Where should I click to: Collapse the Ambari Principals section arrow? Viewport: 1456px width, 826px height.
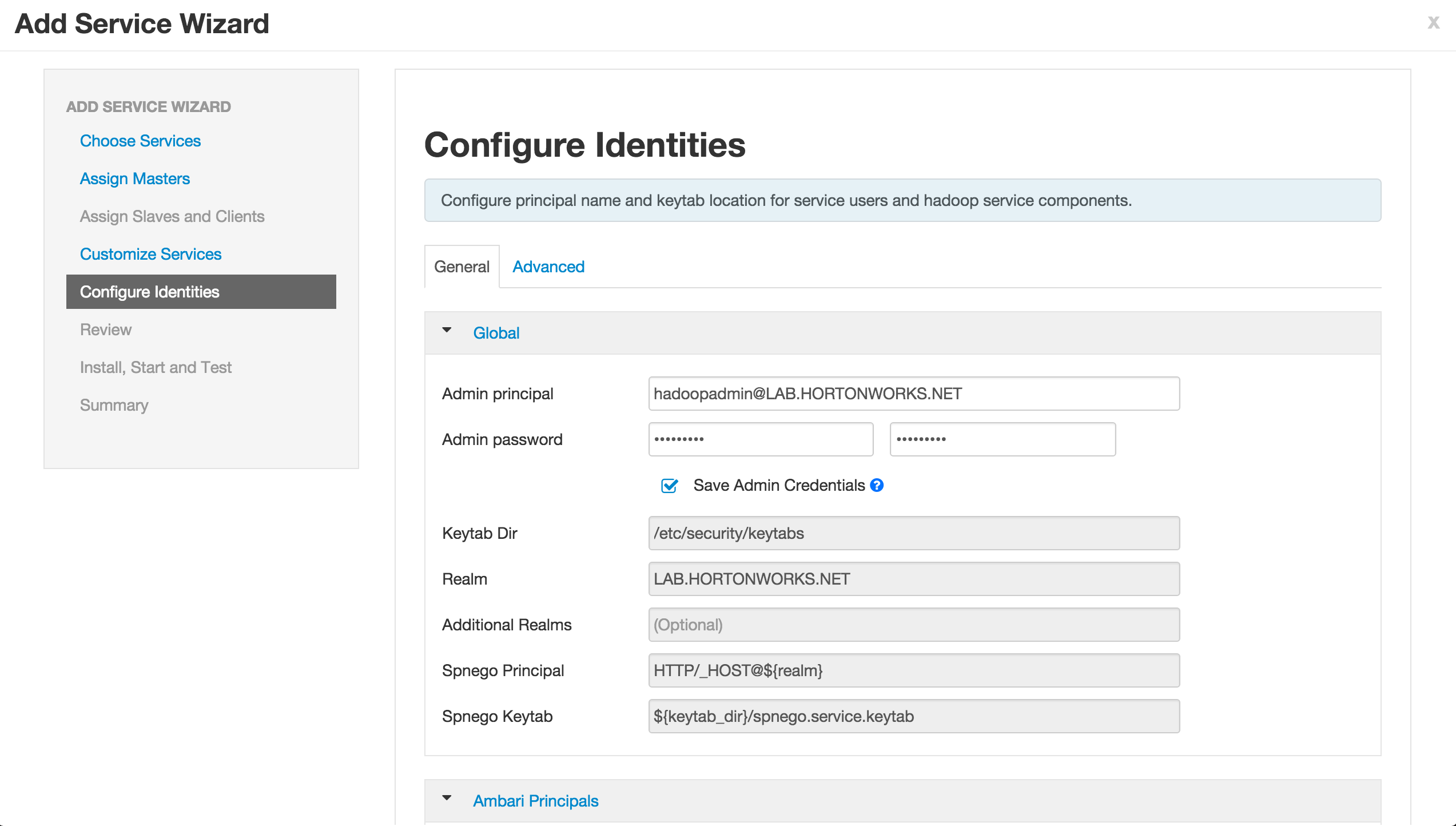[x=447, y=798]
